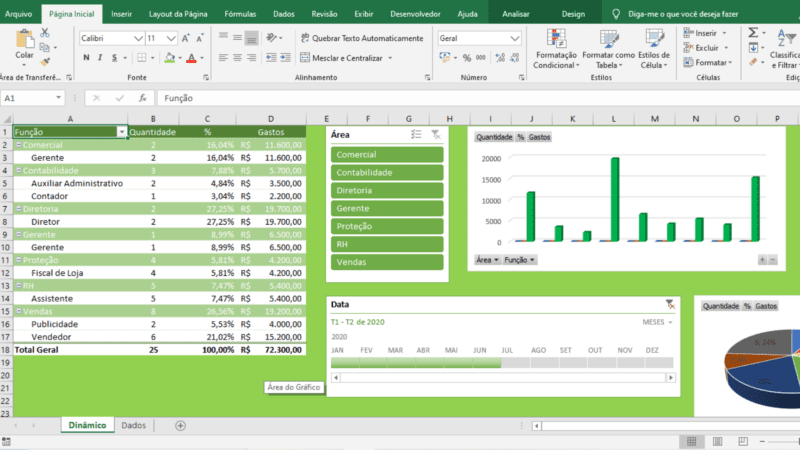Click the Insert Function fx icon
The image size is (800, 450).
tap(144, 98)
